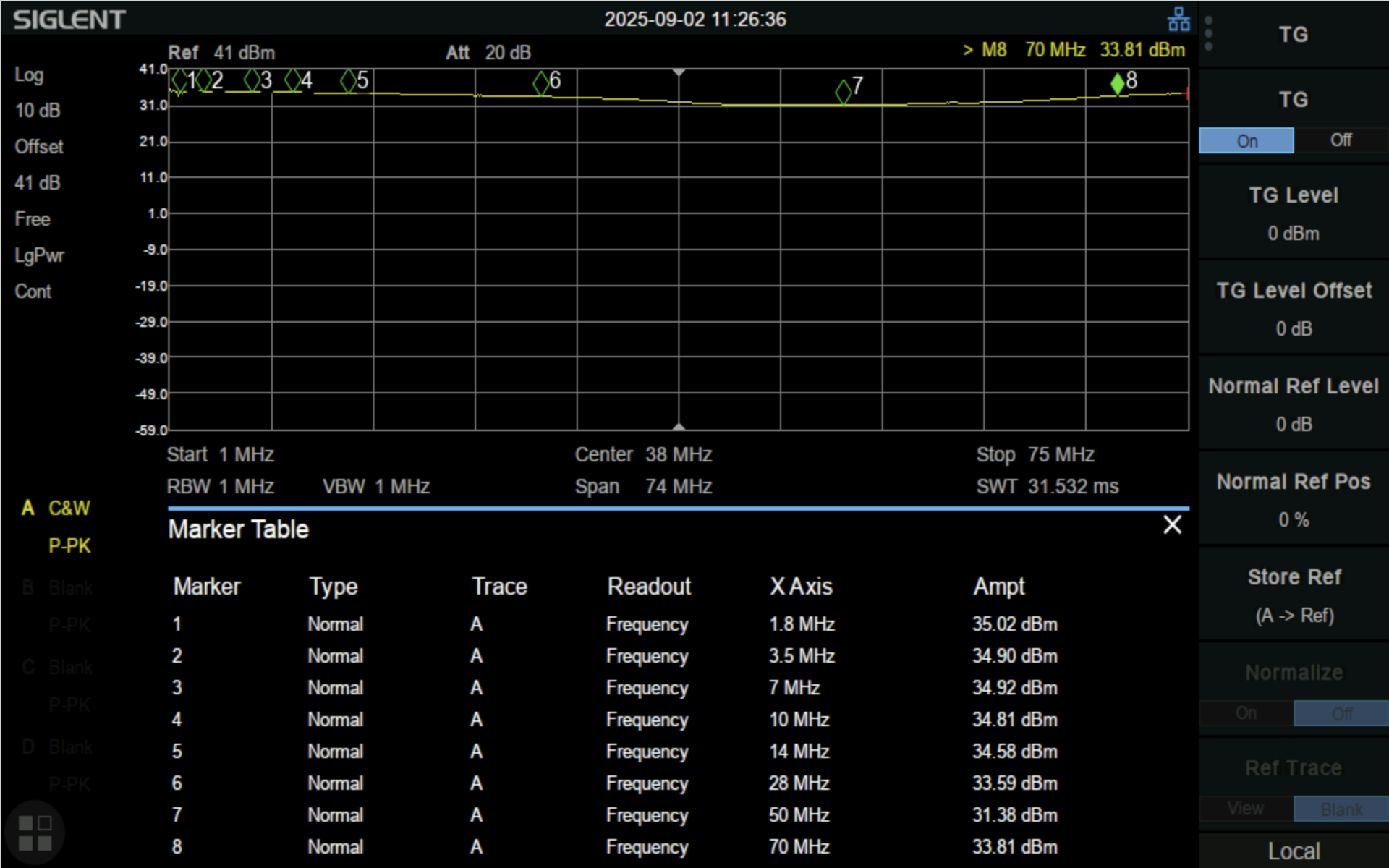
Task: Click marker 5 diamond on trace
Action: [x=348, y=80]
